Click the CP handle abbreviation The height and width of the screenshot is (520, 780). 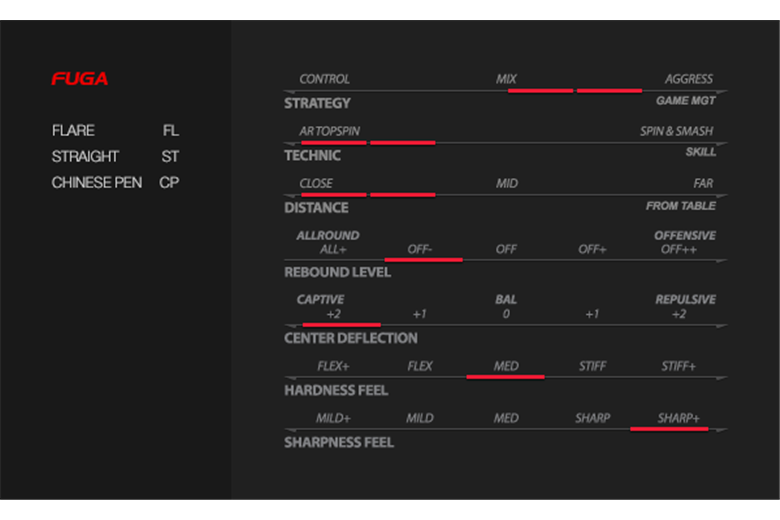coord(169,183)
